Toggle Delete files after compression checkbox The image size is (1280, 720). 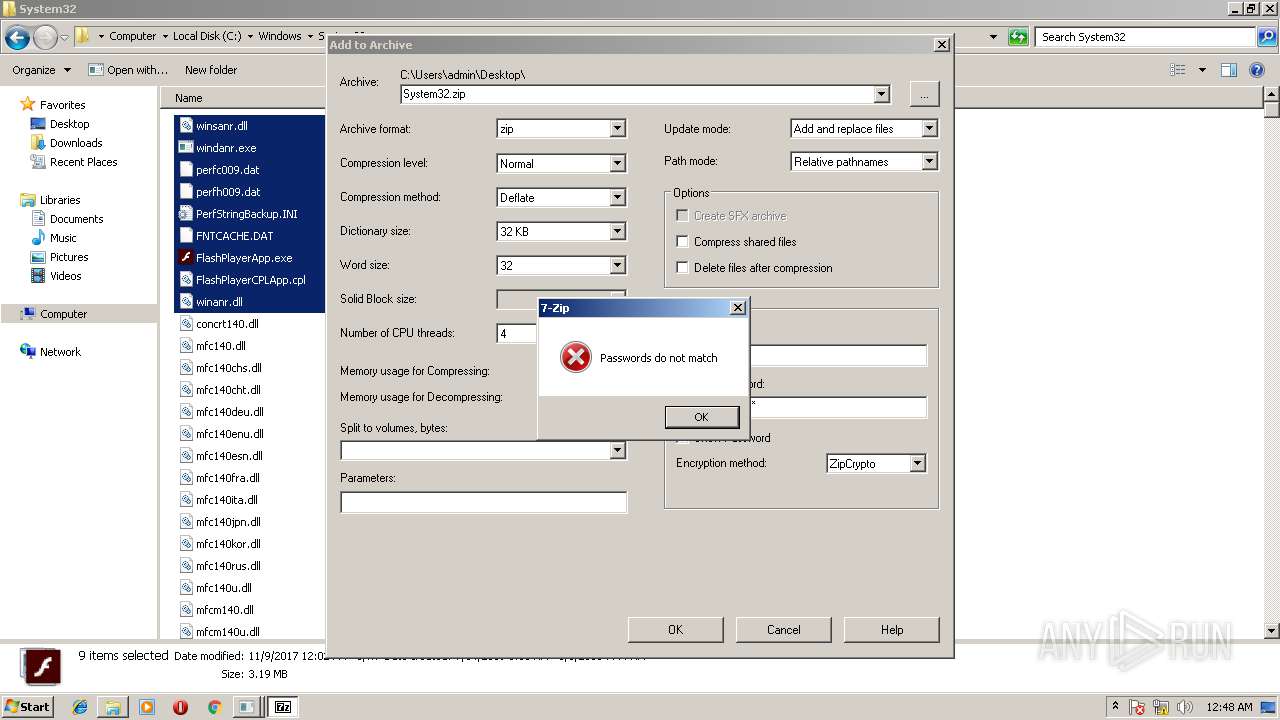click(682, 267)
